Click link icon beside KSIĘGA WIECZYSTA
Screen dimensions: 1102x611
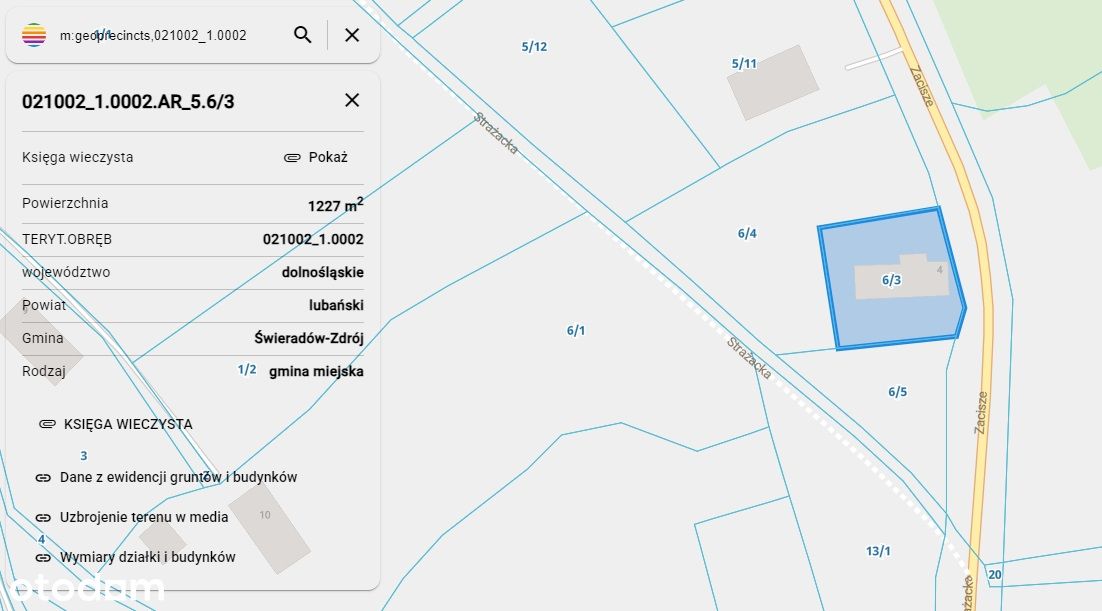click(47, 424)
